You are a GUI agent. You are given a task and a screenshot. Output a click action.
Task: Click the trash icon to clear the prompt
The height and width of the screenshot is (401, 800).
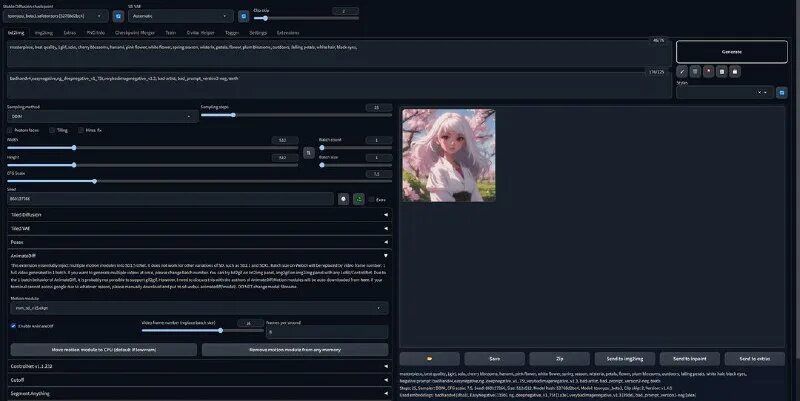coord(695,72)
